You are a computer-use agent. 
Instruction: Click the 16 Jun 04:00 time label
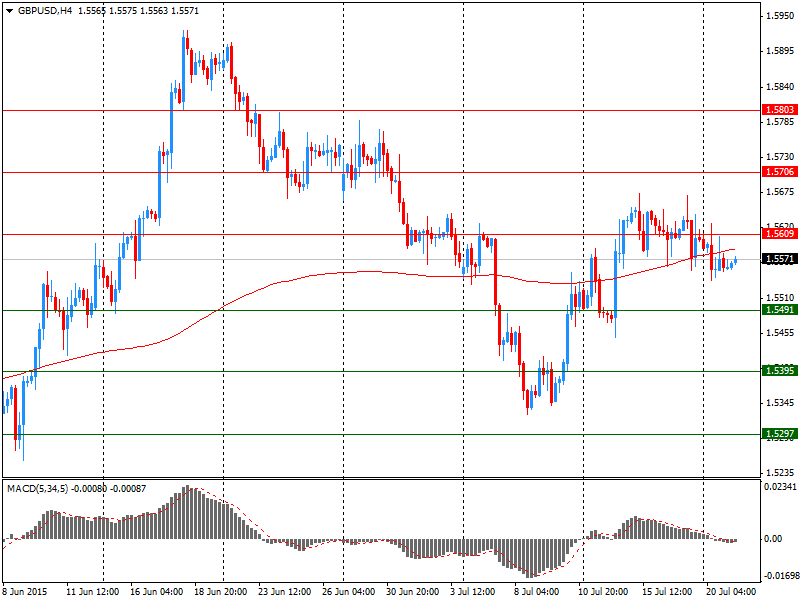coord(157,592)
